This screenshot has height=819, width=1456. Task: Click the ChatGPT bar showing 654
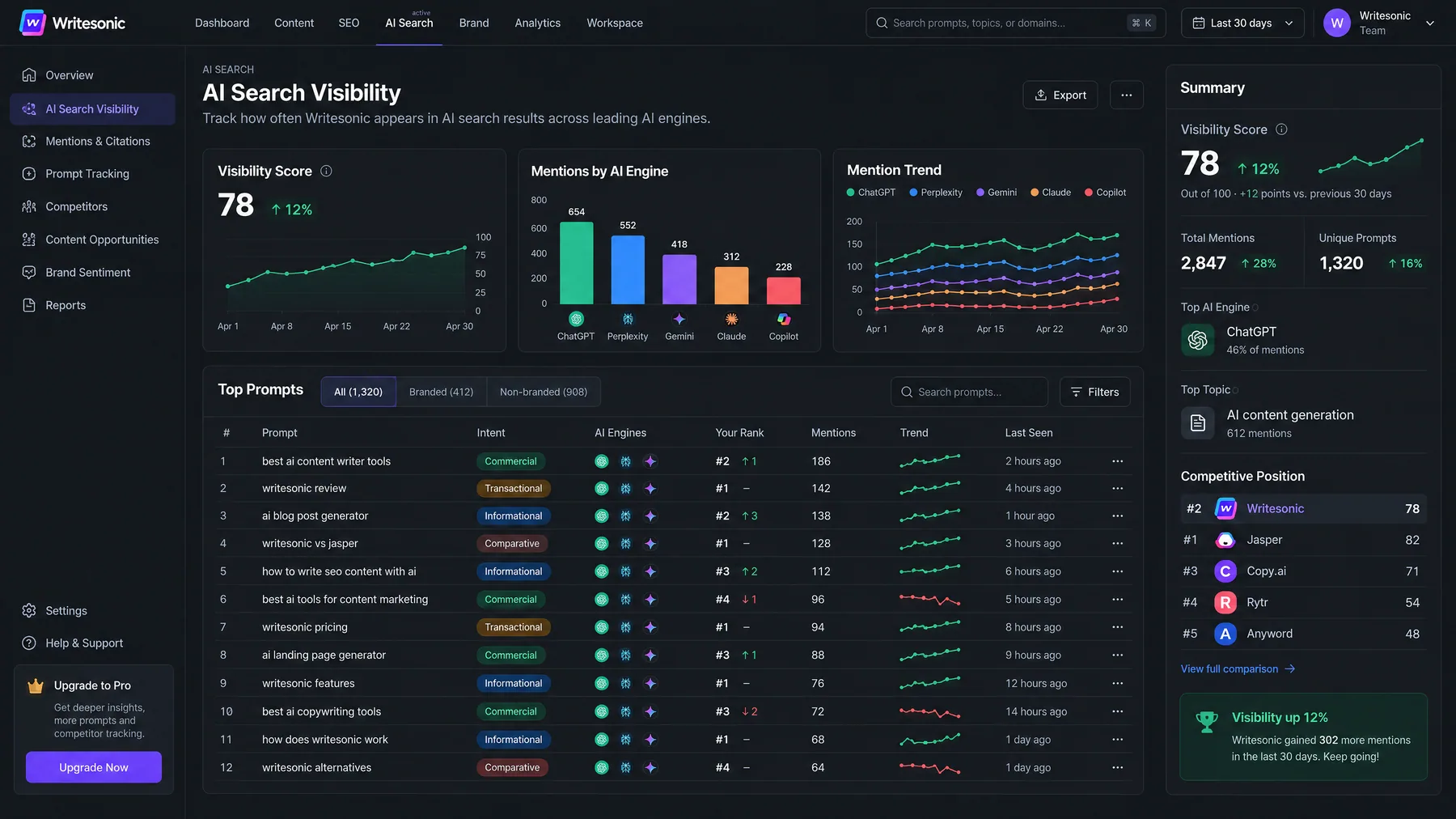click(x=577, y=263)
